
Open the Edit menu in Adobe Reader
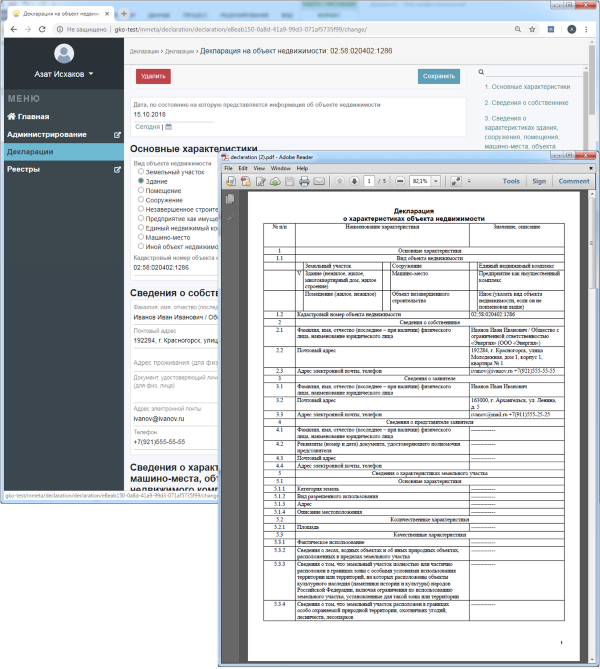coord(243,169)
